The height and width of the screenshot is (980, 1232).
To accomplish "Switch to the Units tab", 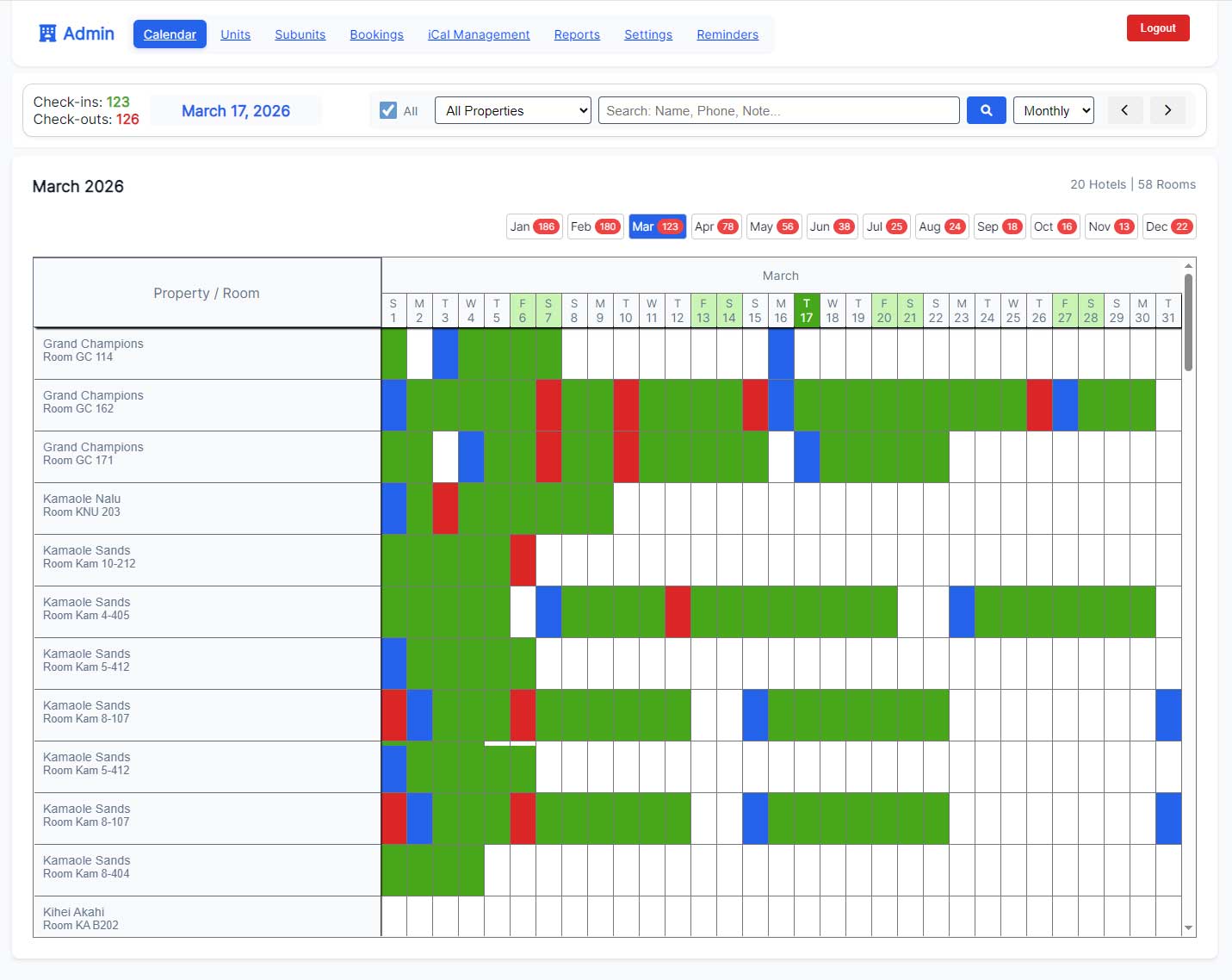I will pos(235,34).
